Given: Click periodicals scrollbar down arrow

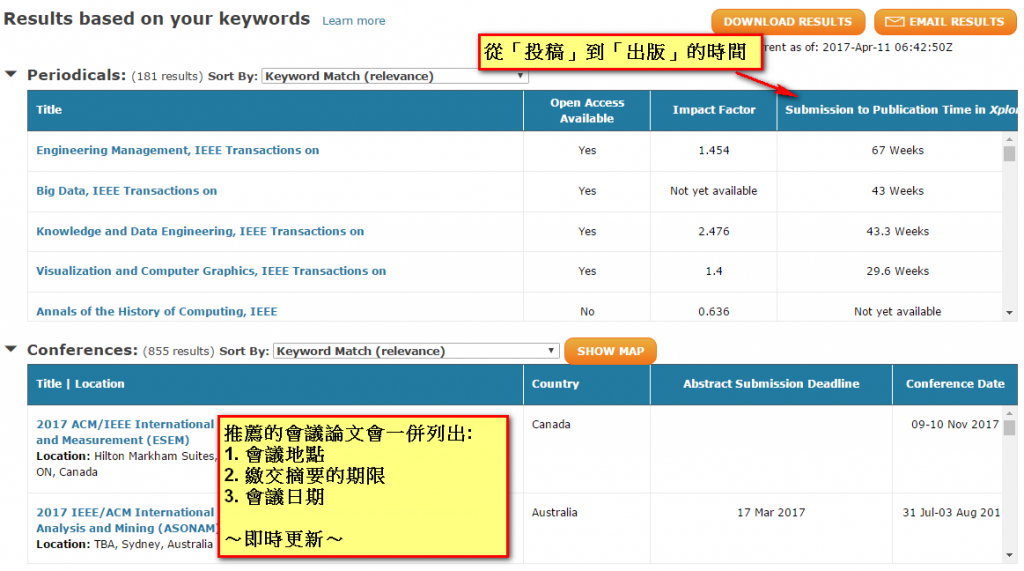Looking at the screenshot, I should tap(1010, 314).
